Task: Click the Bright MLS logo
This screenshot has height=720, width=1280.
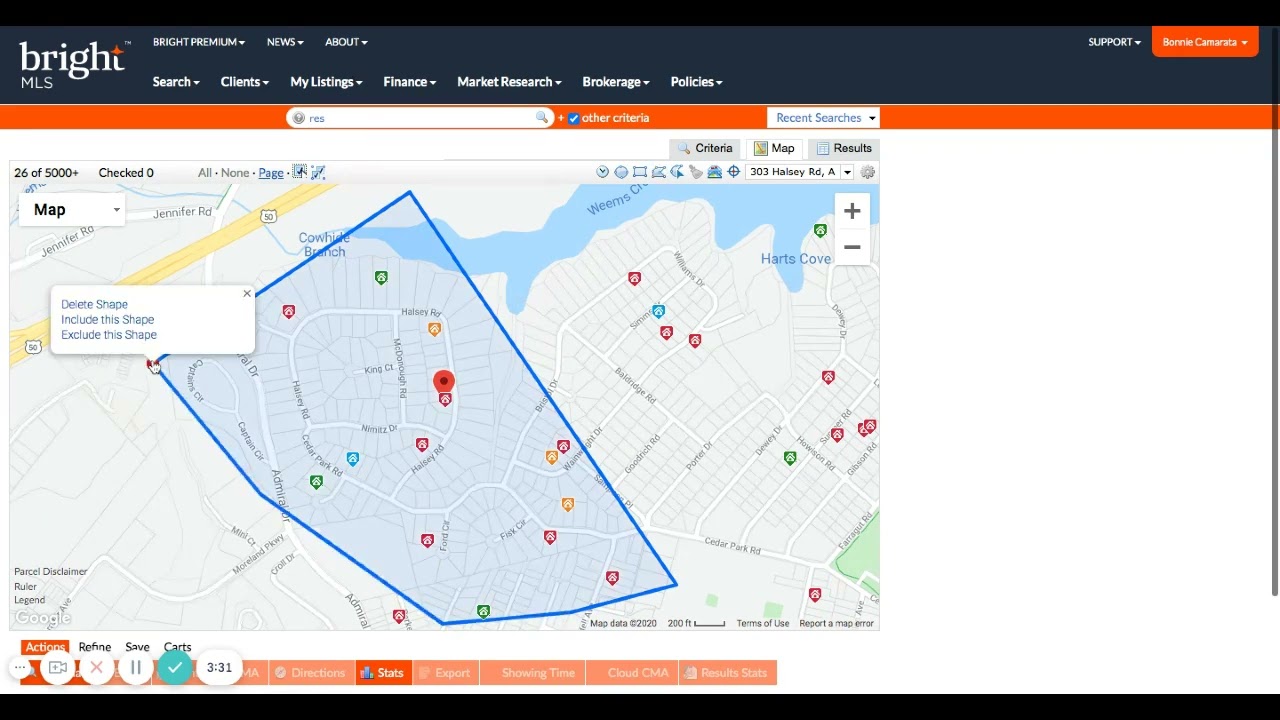Action: 74,64
